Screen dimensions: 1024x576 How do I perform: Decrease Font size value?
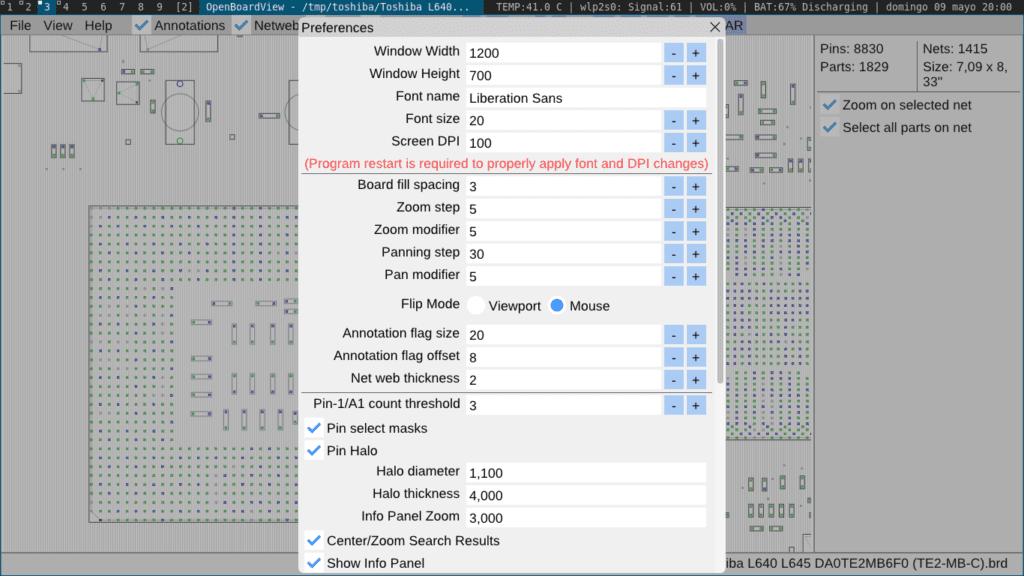click(673, 120)
